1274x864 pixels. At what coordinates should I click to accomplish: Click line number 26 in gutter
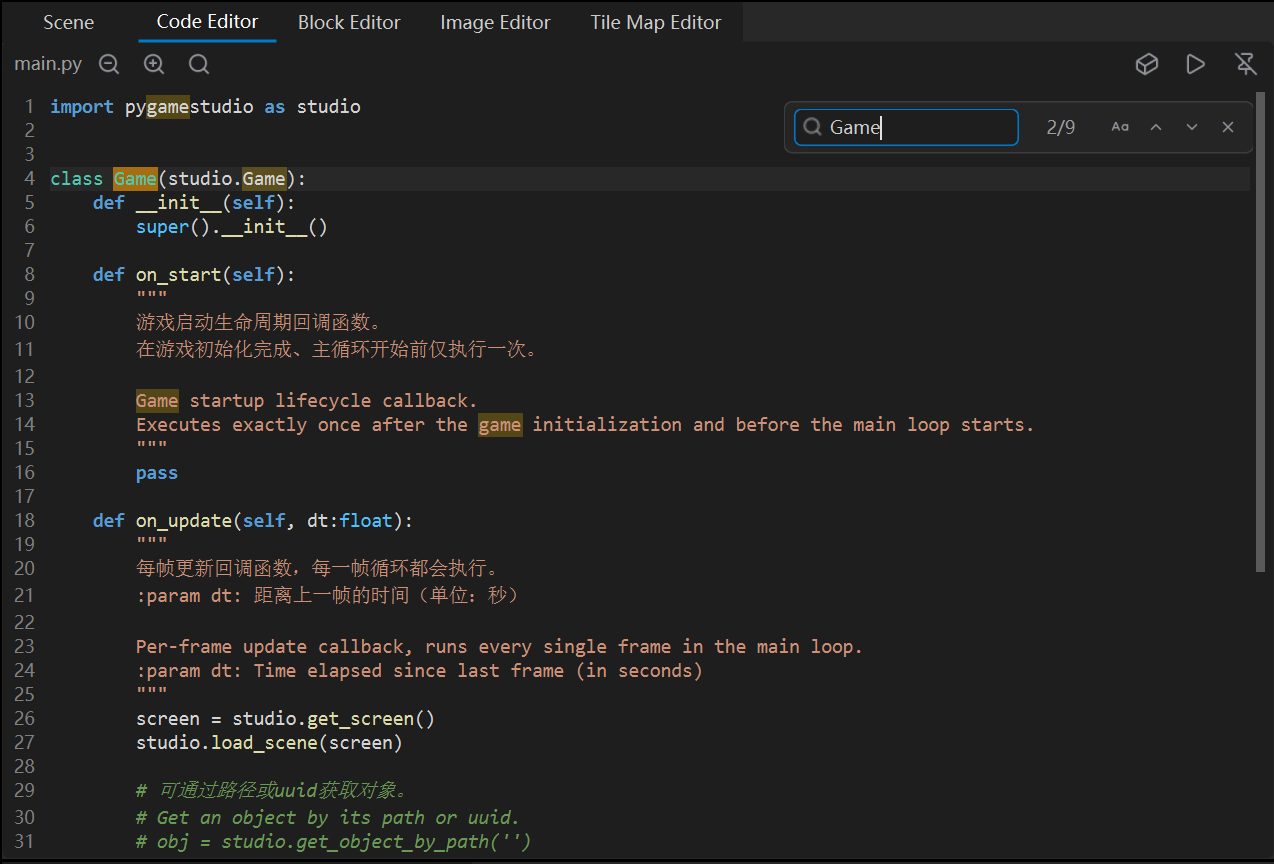point(24,718)
